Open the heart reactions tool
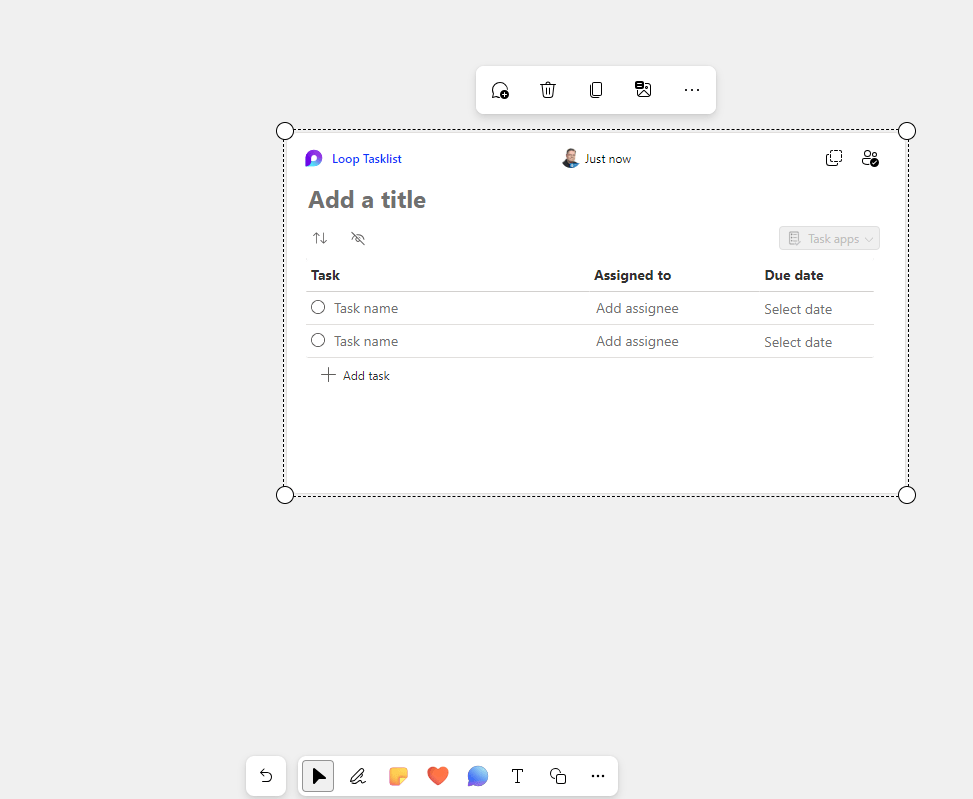The width and height of the screenshot is (973, 799). click(x=437, y=776)
